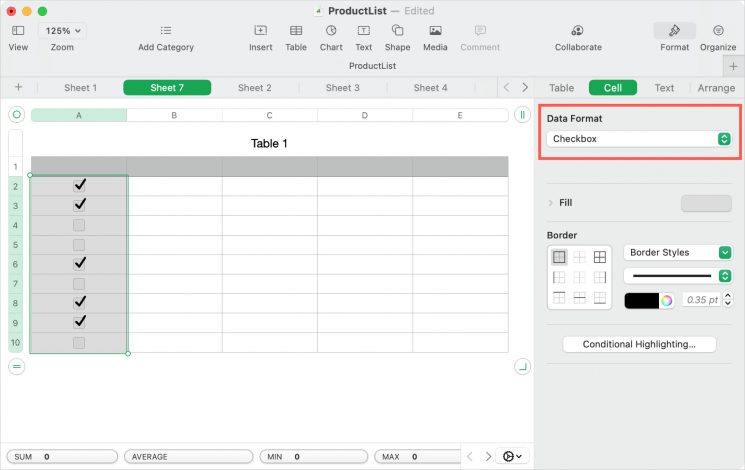Open the Table inspector tab
745x470 pixels.
[562, 88]
